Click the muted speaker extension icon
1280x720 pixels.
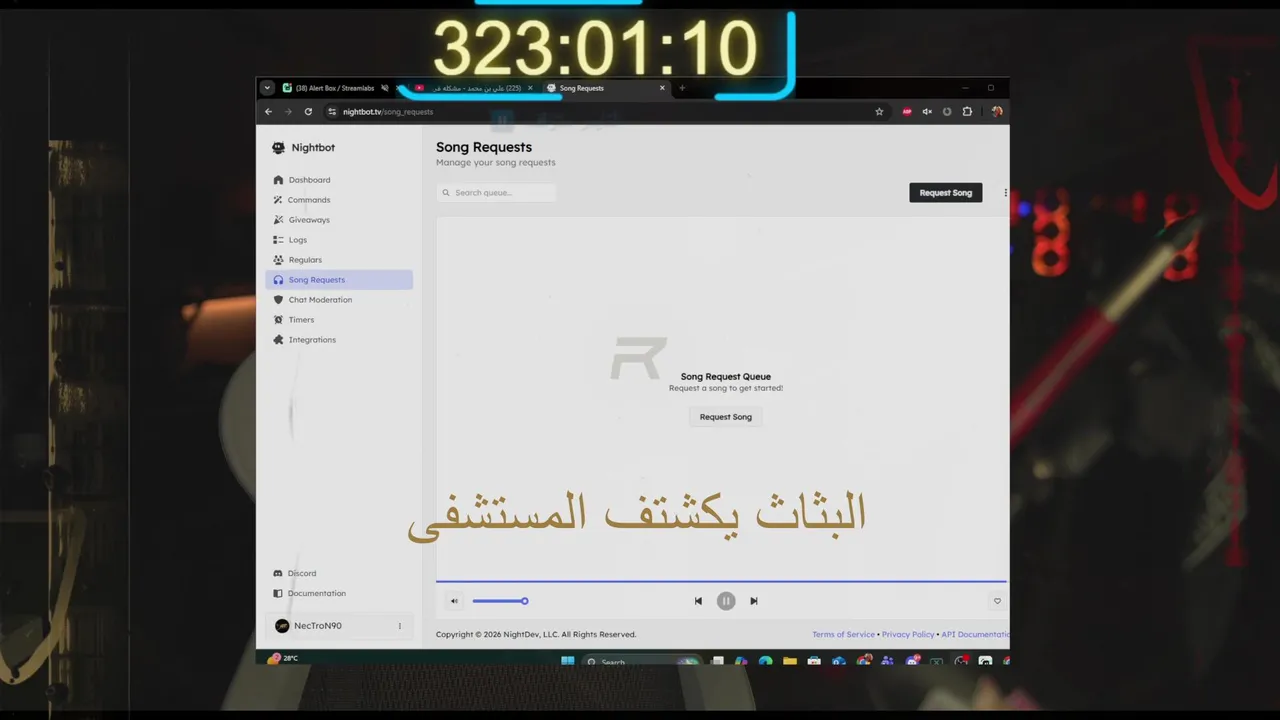(927, 112)
